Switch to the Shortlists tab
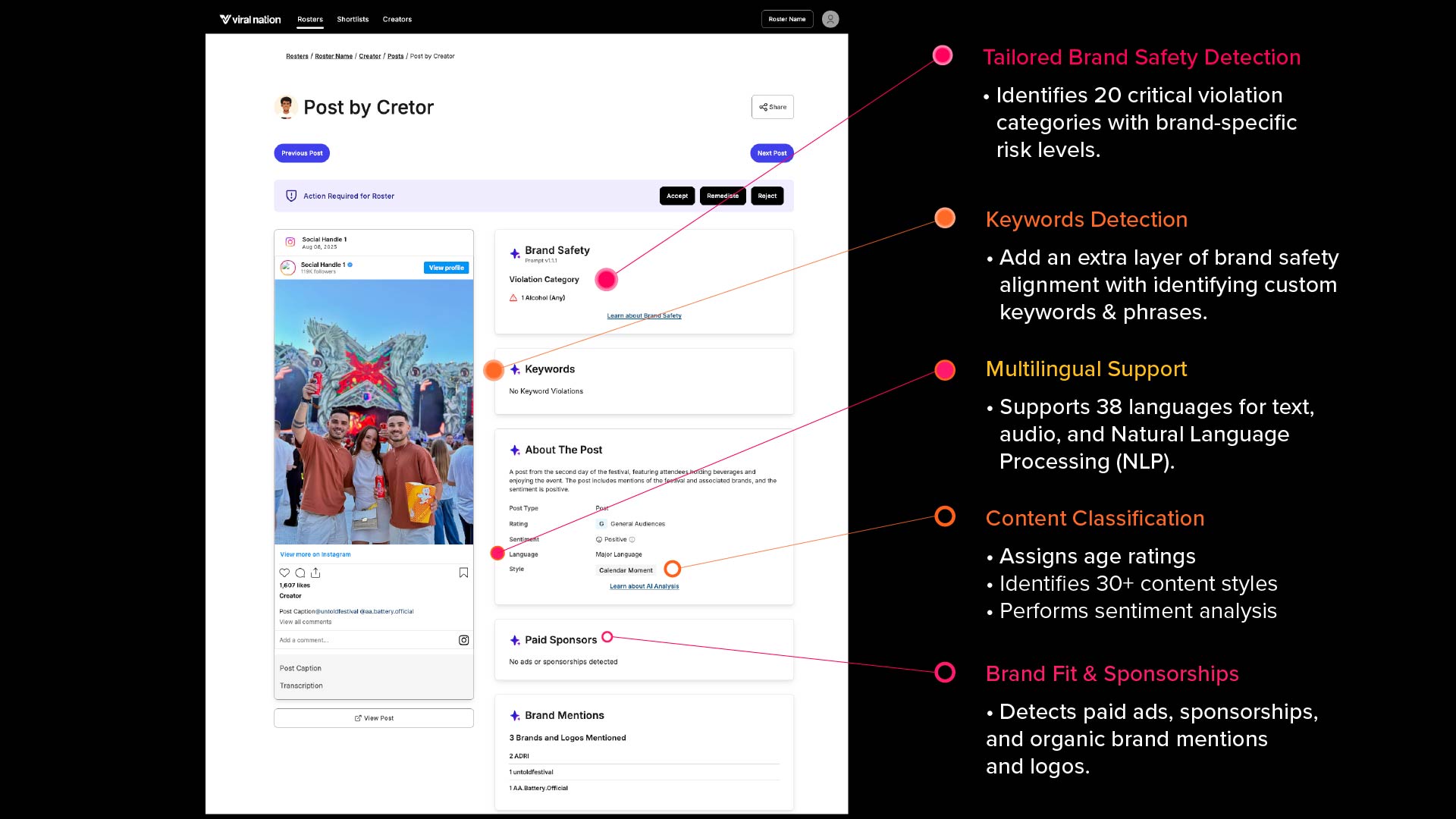Screen dimensions: 1456x819 (x=353, y=19)
